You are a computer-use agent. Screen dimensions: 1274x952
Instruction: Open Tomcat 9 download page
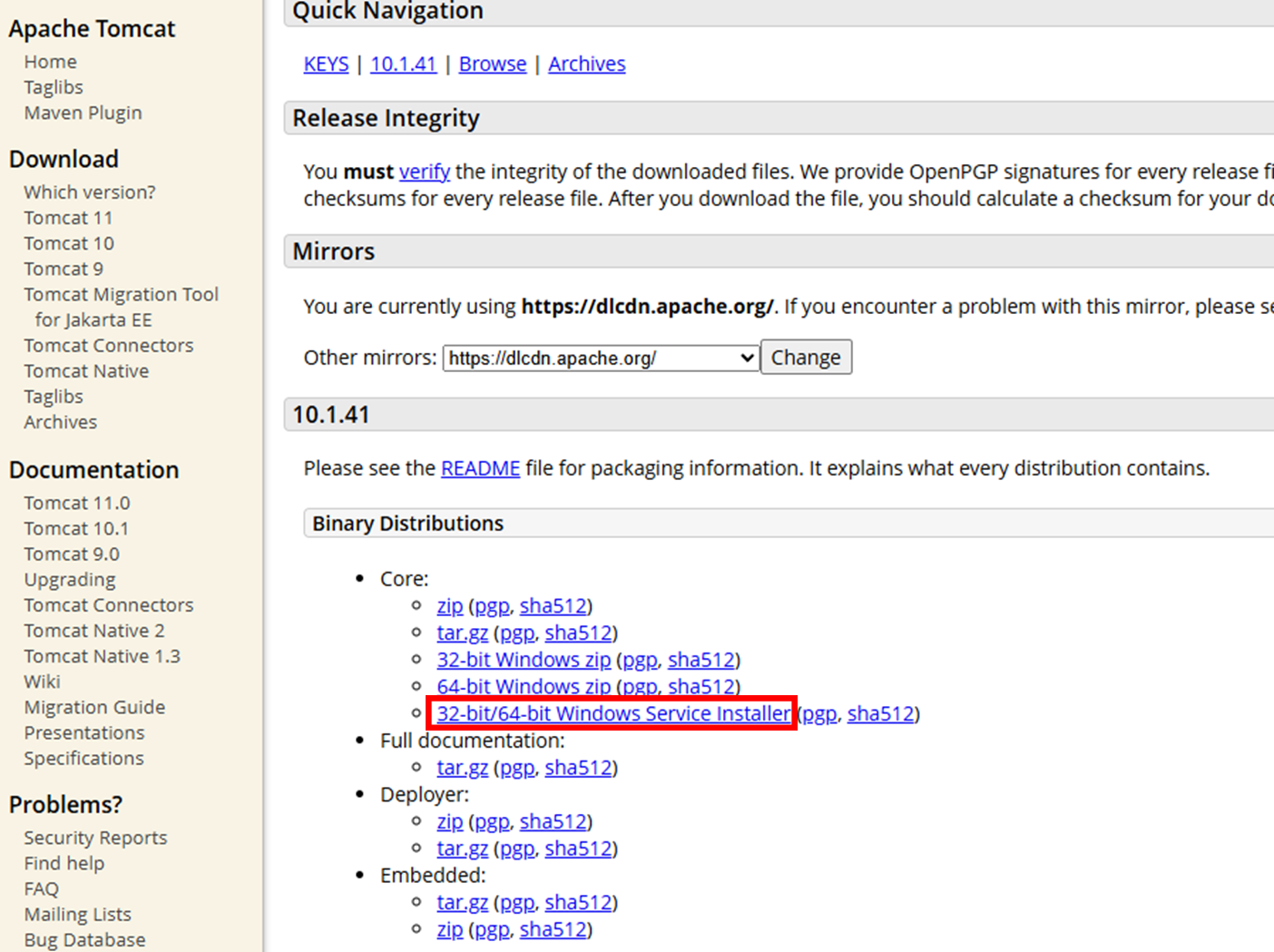click(x=64, y=269)
